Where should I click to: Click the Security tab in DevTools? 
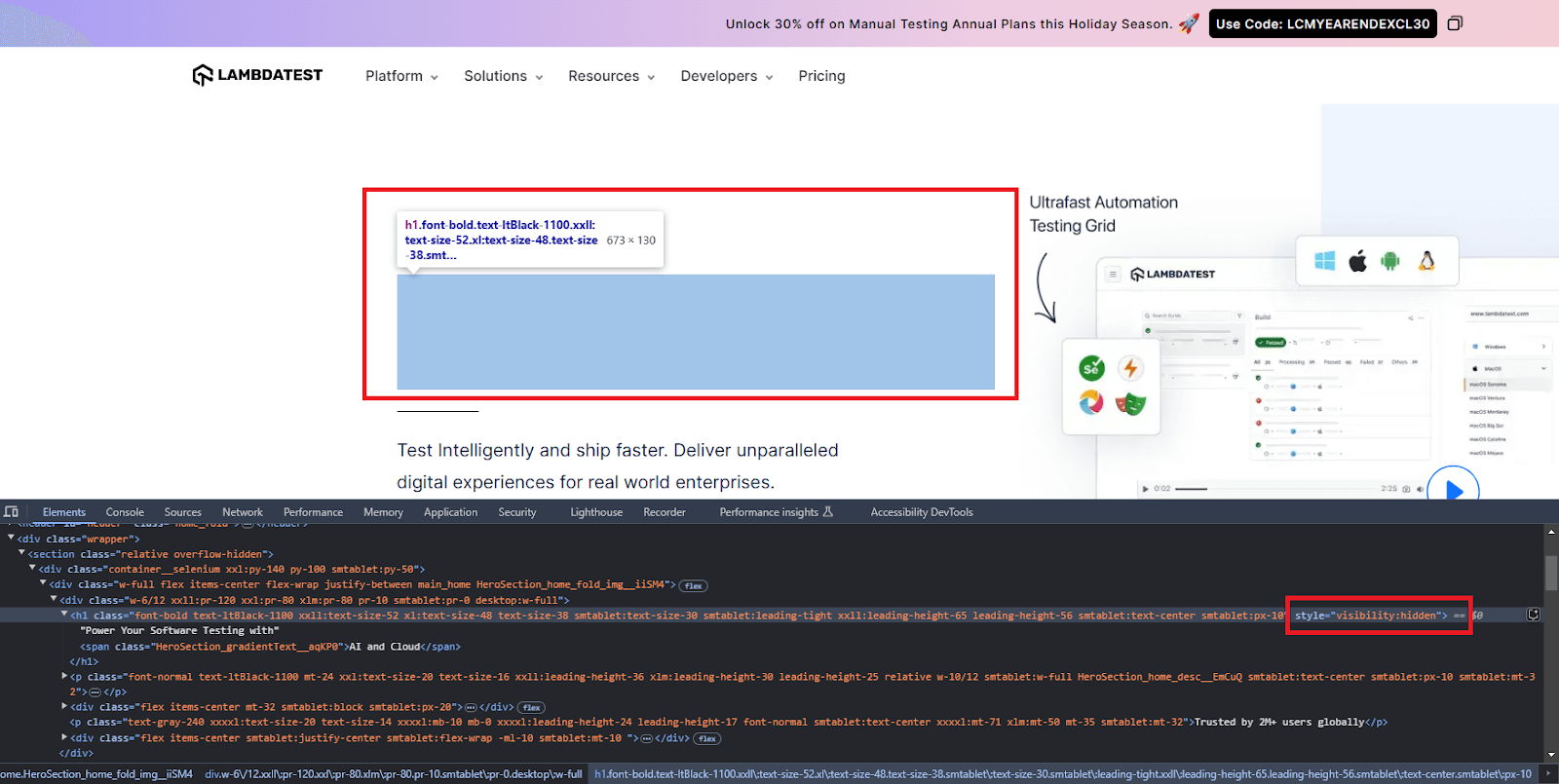[517, 512]
